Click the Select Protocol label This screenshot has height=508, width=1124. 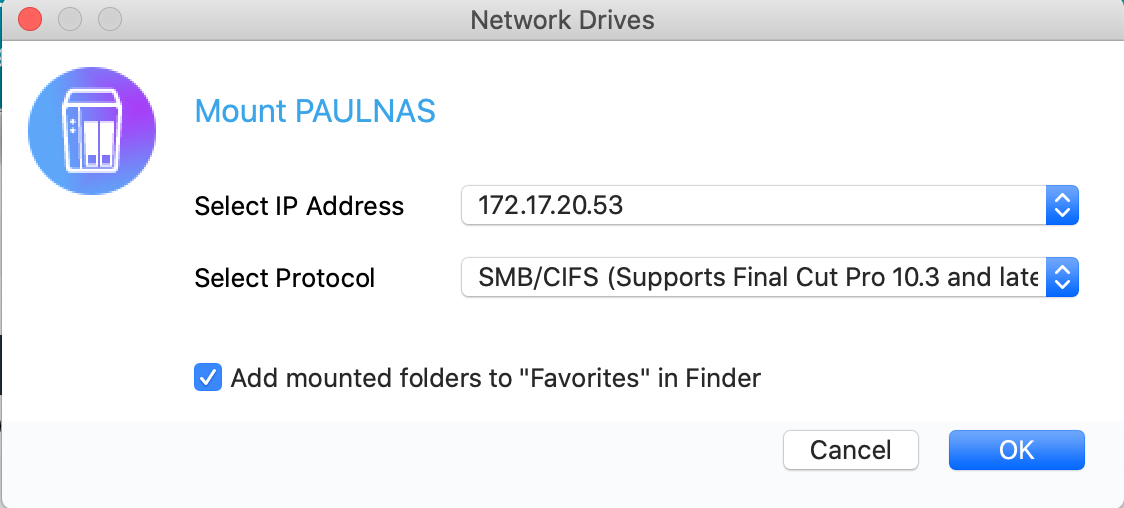[285, 278]
